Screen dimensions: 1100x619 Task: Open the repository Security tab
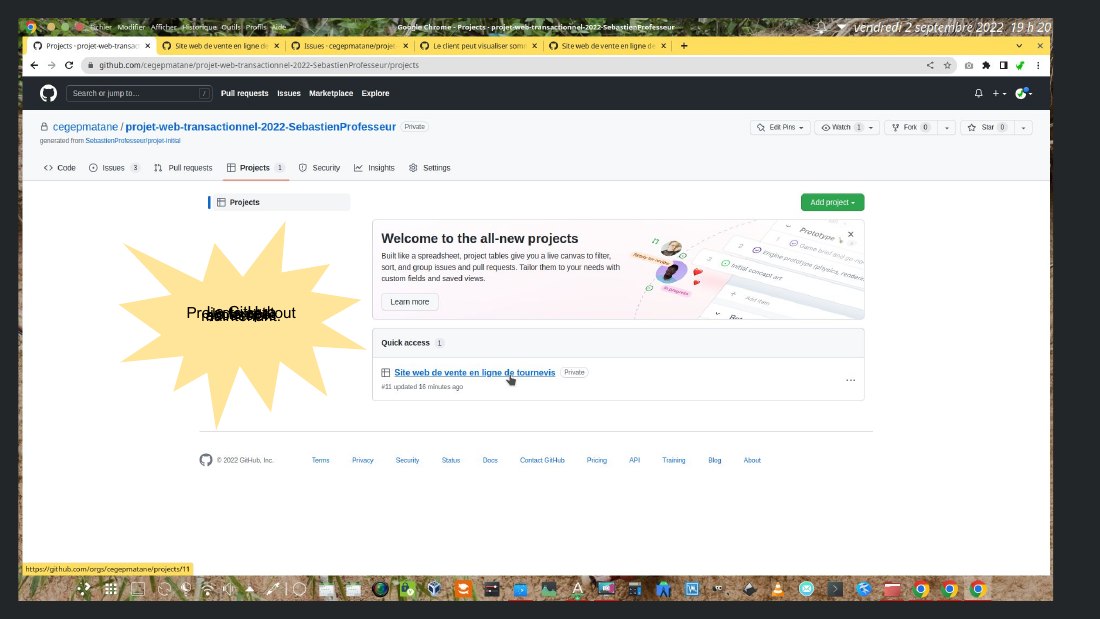pos(319,168)
